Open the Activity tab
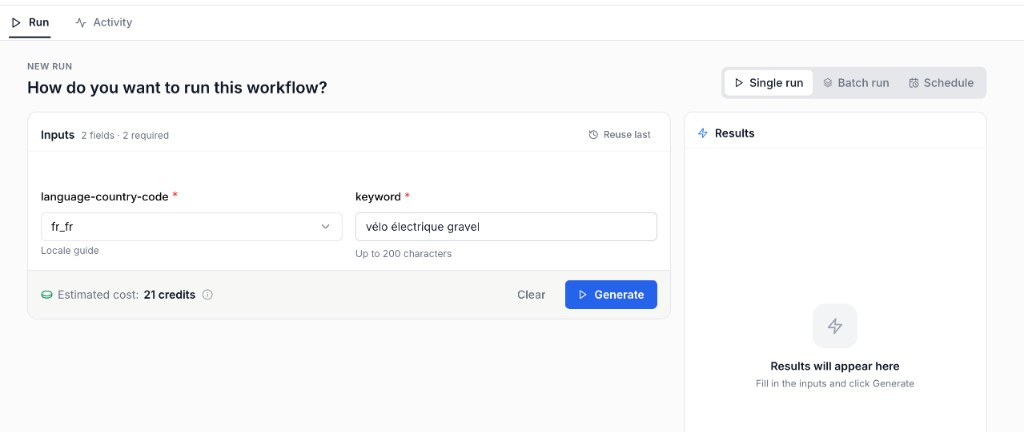This screenshot has height=432, width=1024. pos(103,22)
